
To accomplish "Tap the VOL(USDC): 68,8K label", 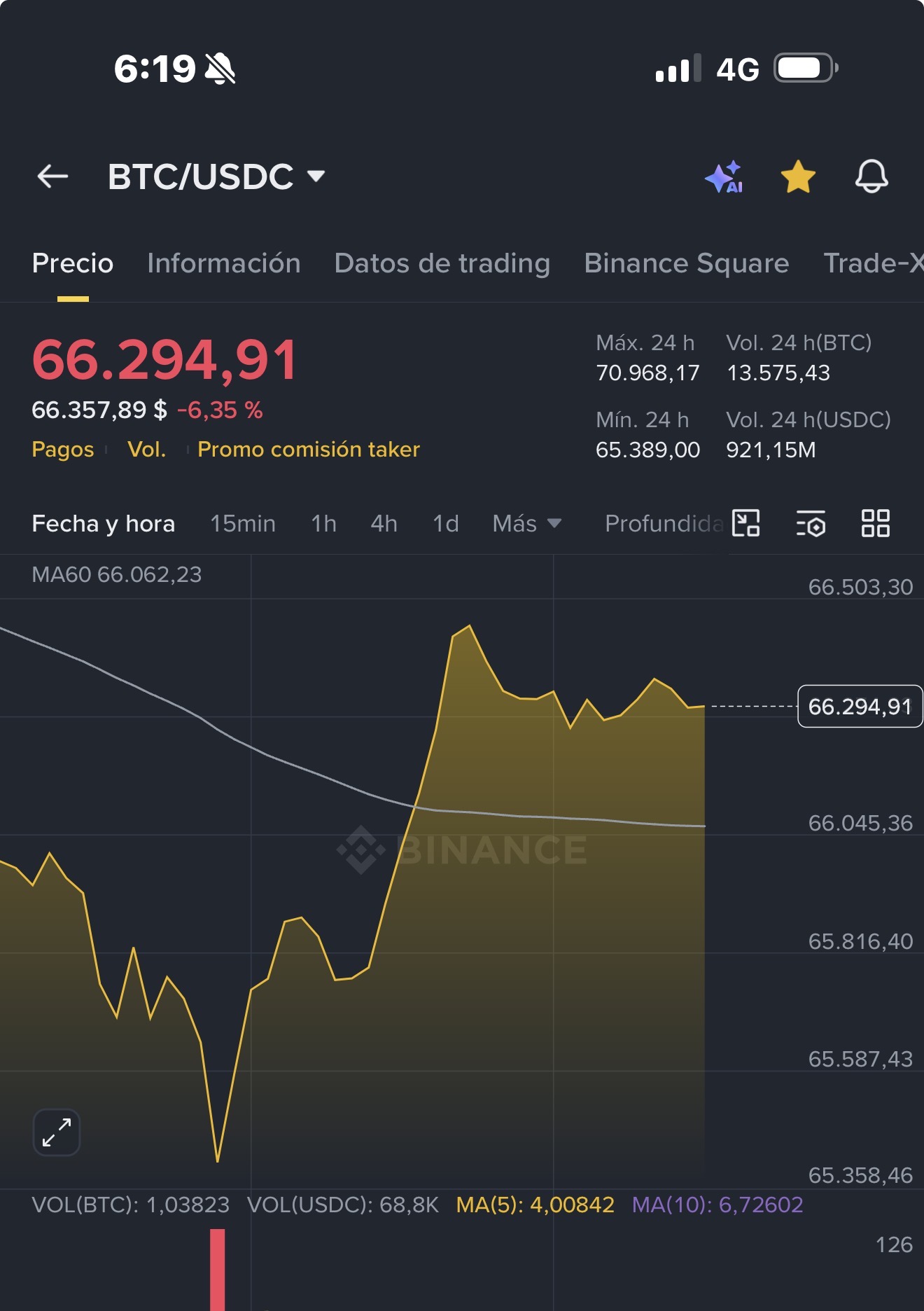I will tap(343, 1205).
